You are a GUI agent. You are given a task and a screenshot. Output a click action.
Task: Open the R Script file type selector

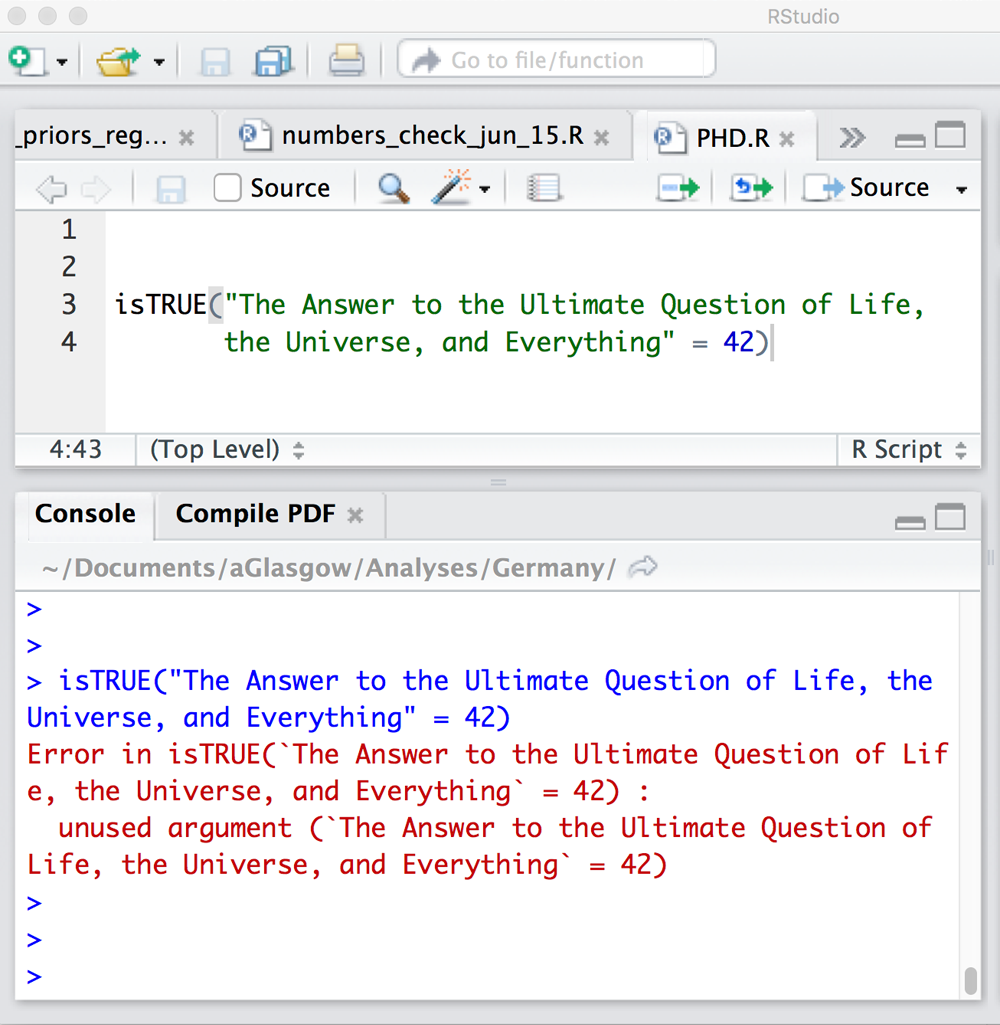click(x=908, y=450)
